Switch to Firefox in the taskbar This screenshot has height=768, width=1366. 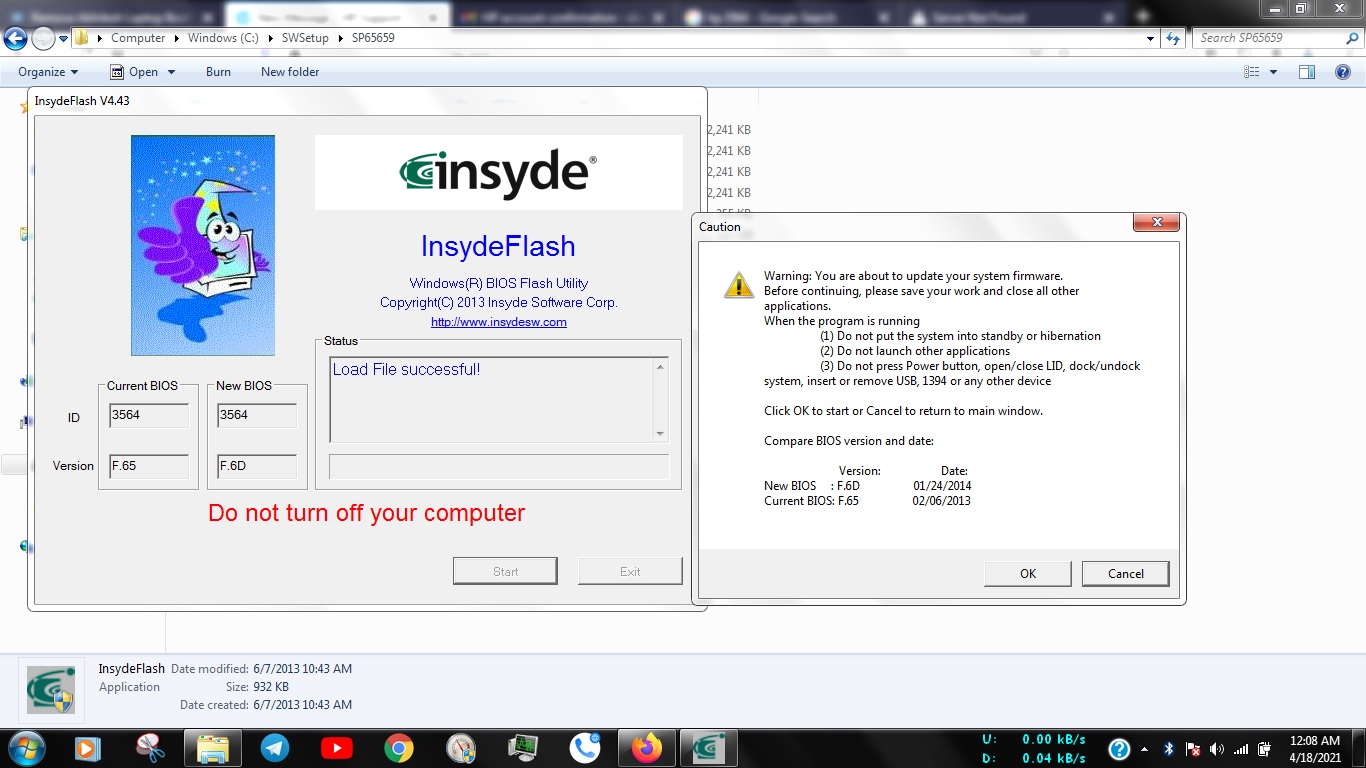(647, 748)
